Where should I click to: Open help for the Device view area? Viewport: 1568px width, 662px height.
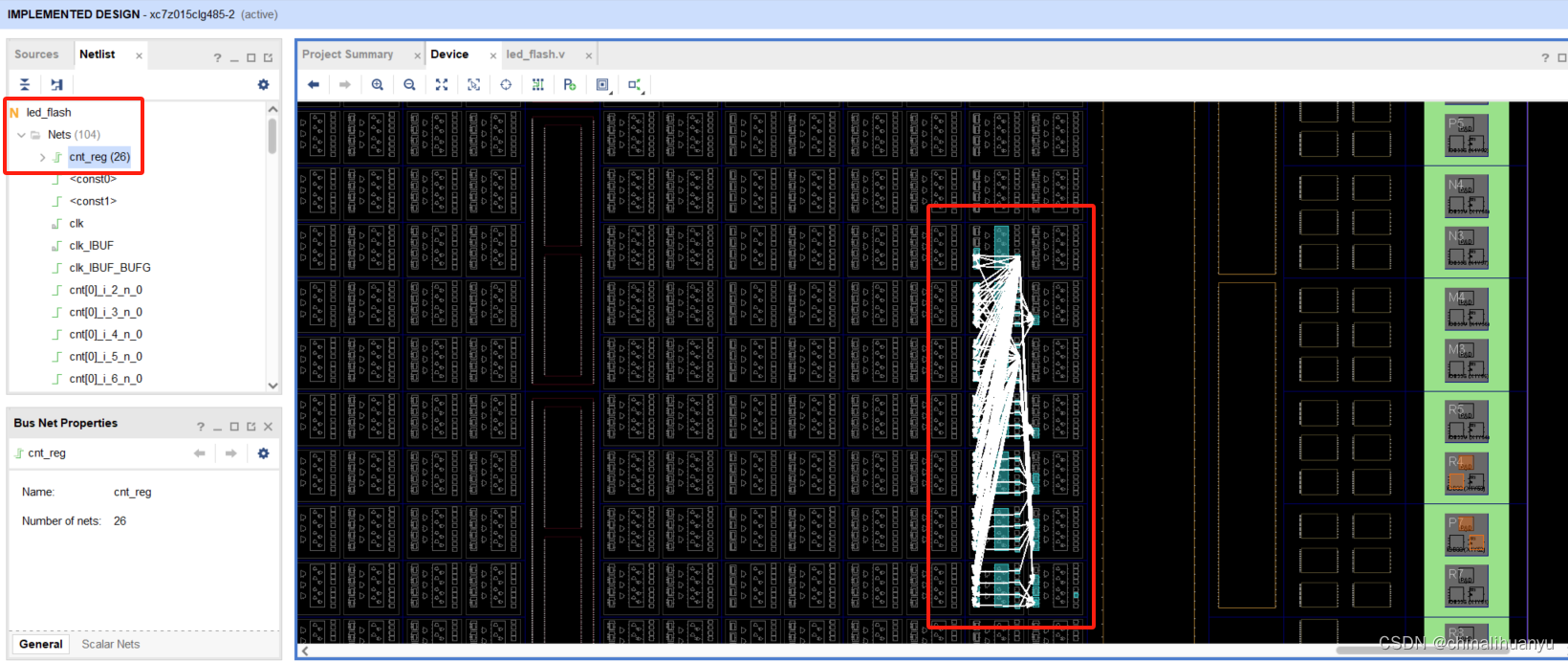pyautogui.click(x=1545, y=57)
